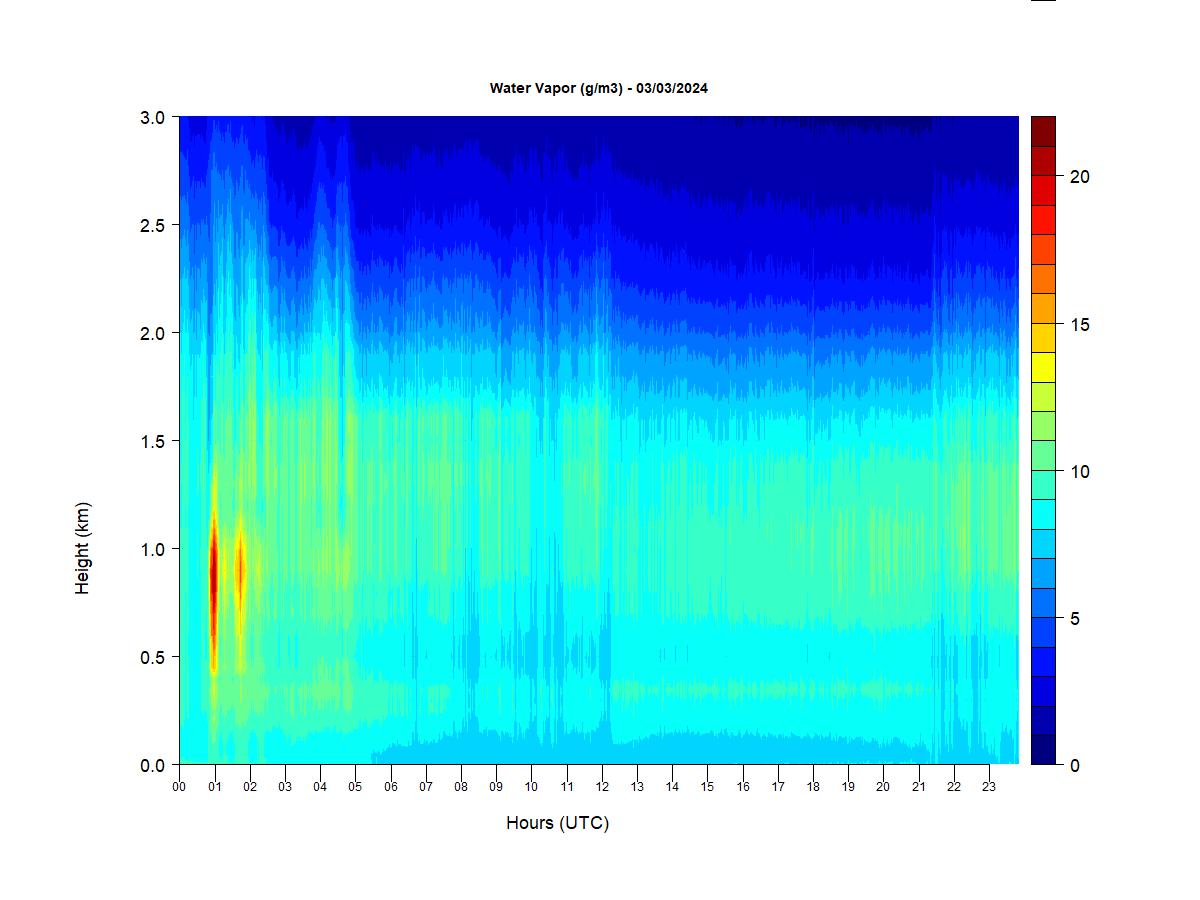Screen dimensions: 1200x900
Task: Select the '09' hour tick label
Action: [496, 786]
